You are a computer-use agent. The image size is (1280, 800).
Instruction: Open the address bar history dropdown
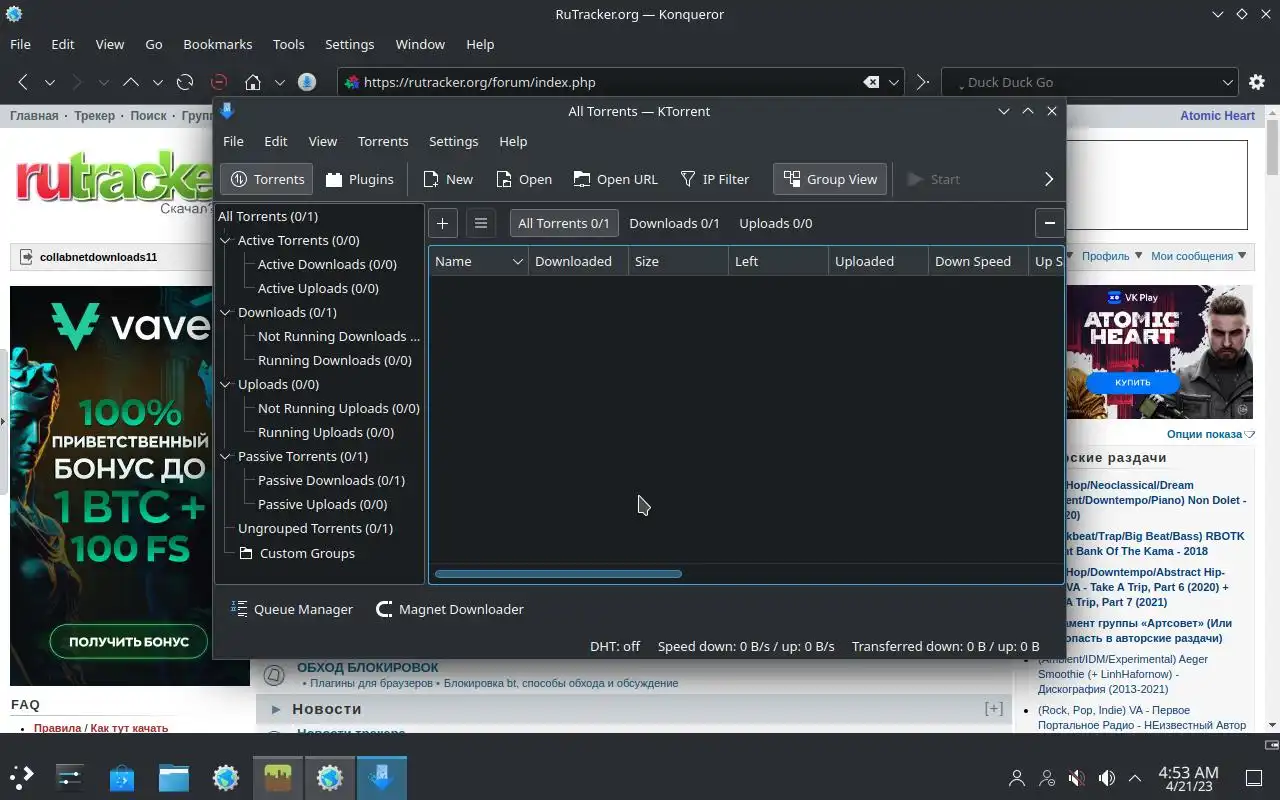point(894,82)
